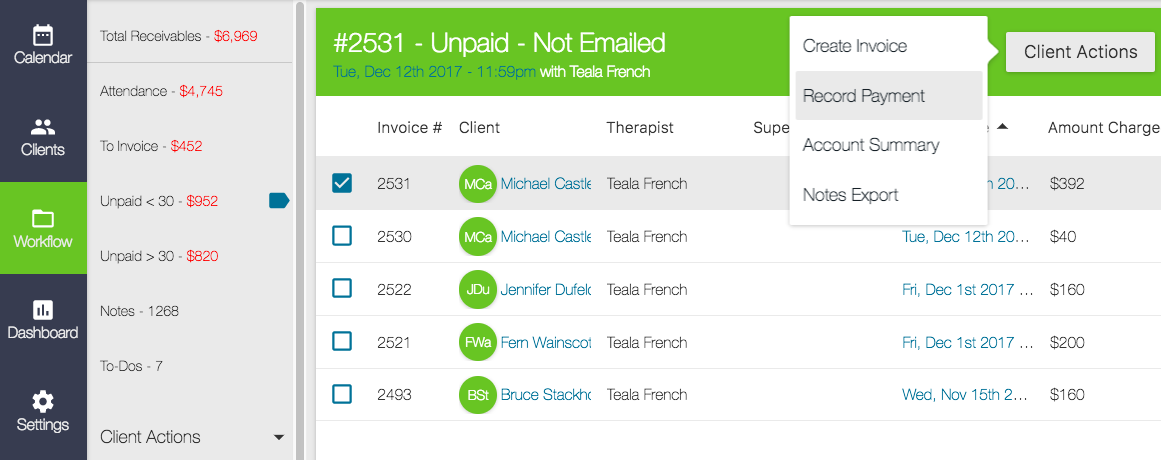Open the Settings gear icon
Screen dimensions: 1161x460
pos(43,402)
